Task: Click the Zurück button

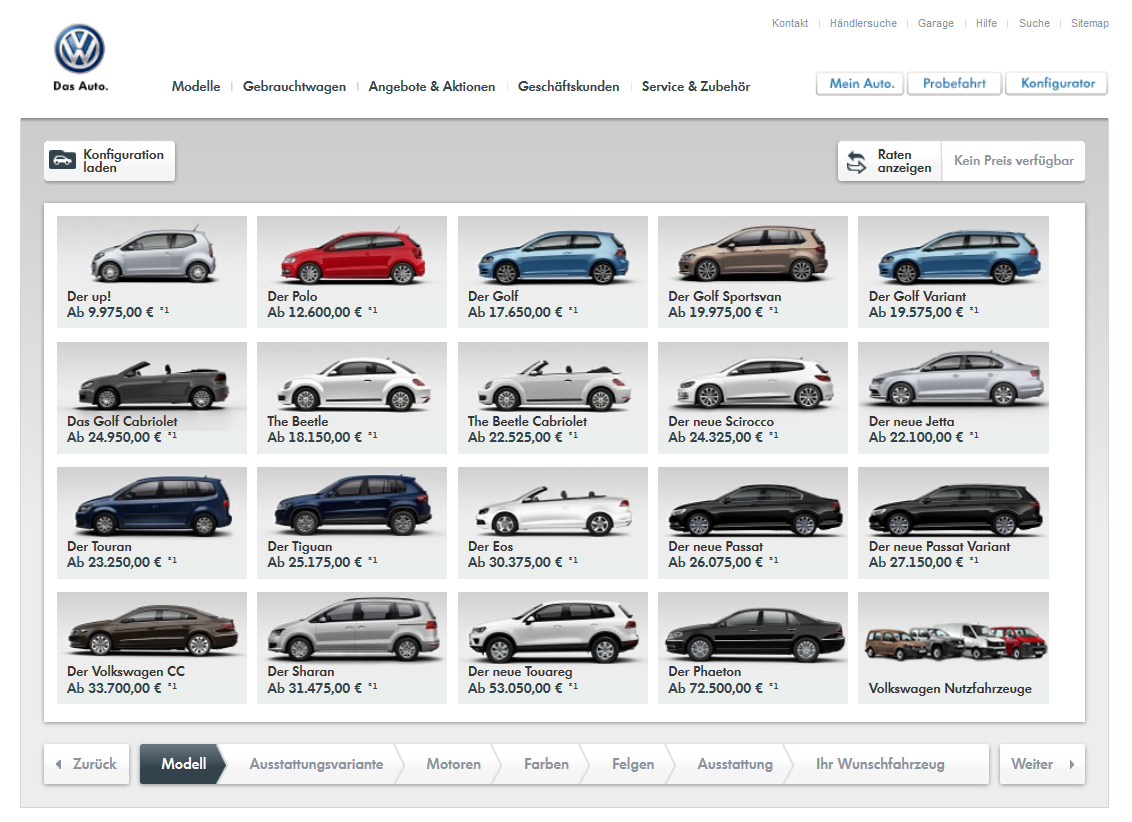Action: 87,764
